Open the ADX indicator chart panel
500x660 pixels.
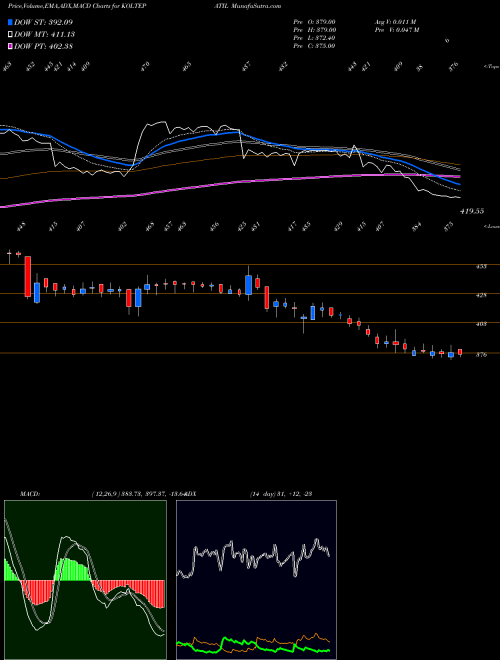tap(256, 580)
